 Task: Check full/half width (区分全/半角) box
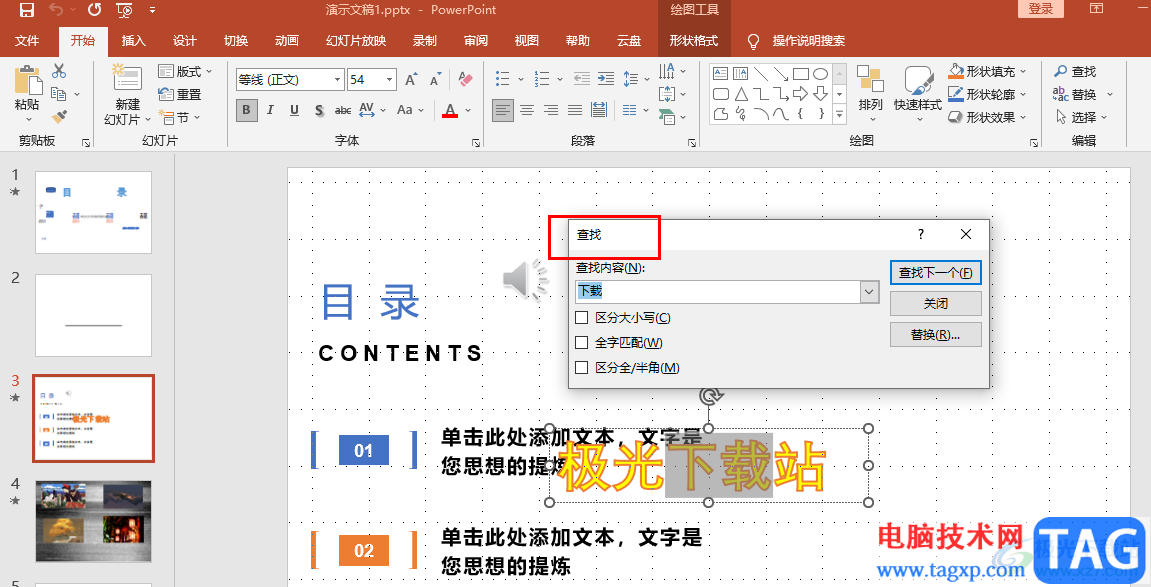[582, 368]
